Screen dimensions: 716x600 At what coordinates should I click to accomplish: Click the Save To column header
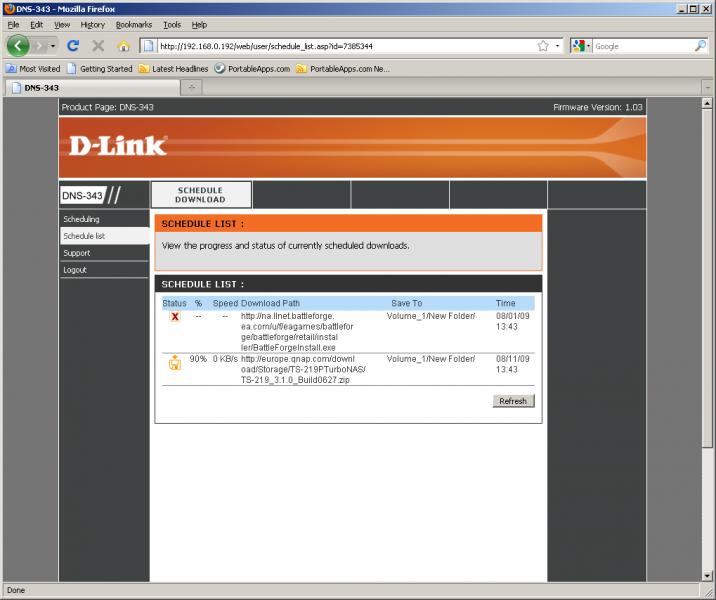pos(406,303)
